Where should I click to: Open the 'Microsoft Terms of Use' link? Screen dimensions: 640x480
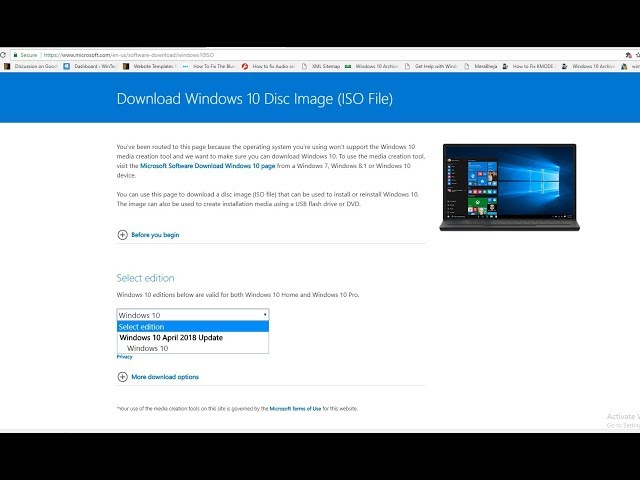click(x=295, y=409)
